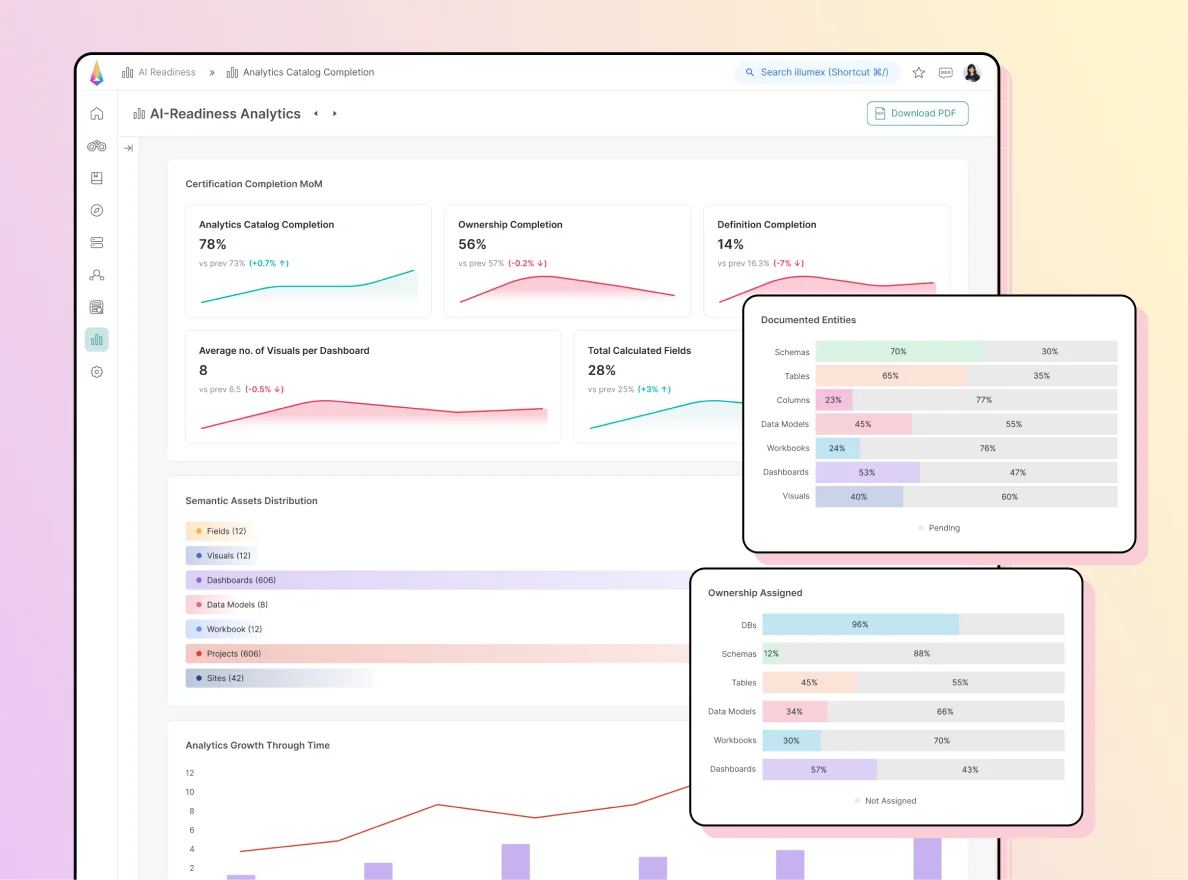Click the chart icon beside AI Readiness breadcrumb
Viewport: 1188px width, 880px height.
[x=127, y=73]
